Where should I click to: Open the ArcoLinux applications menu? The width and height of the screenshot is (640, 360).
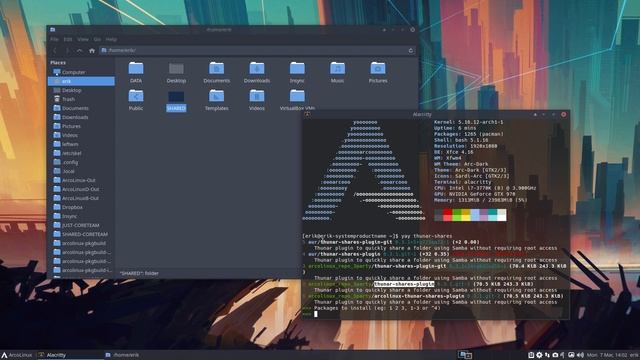[16, 355]
